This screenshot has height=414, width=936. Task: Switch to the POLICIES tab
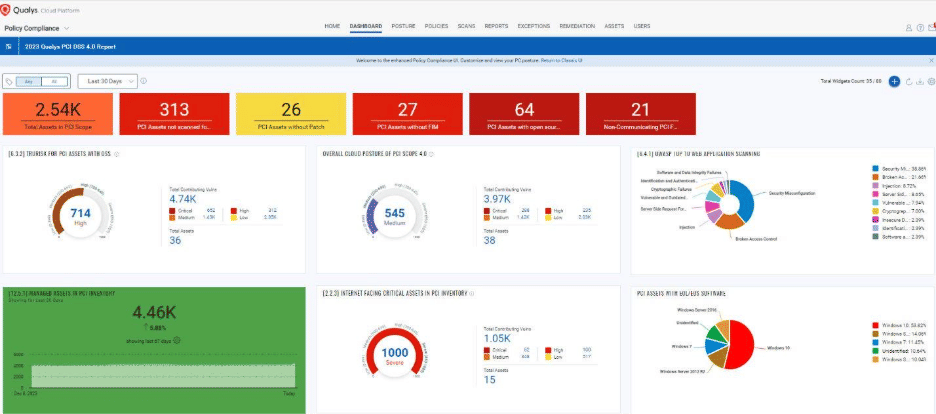point(436,26)
